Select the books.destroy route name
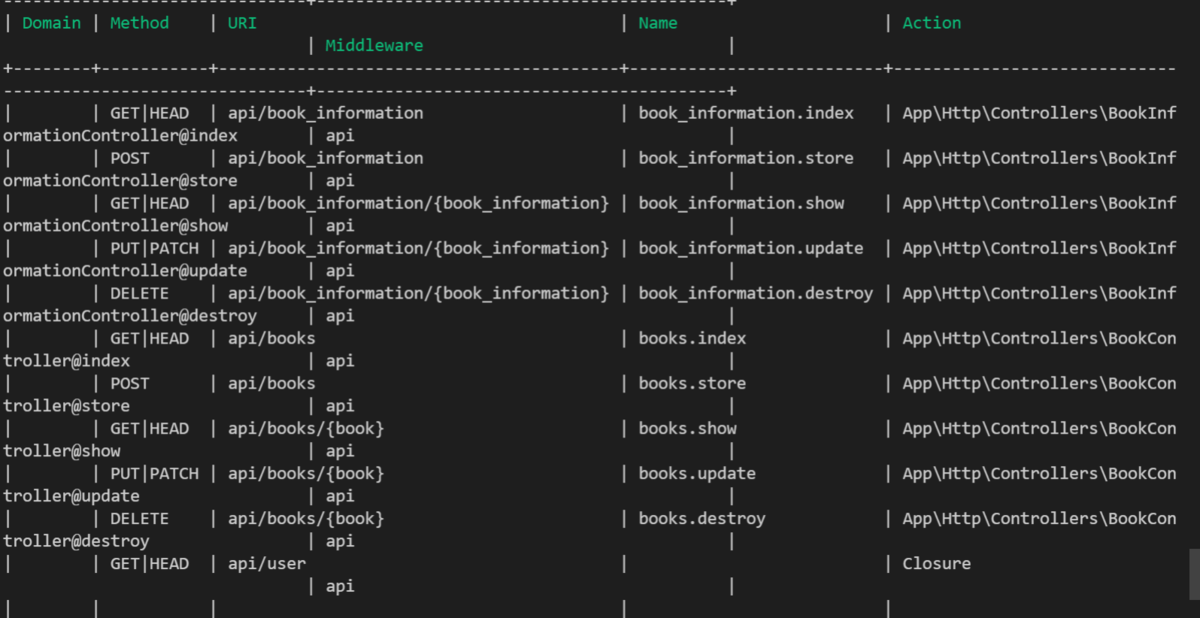1200x618 pixels. click(701, 518)
